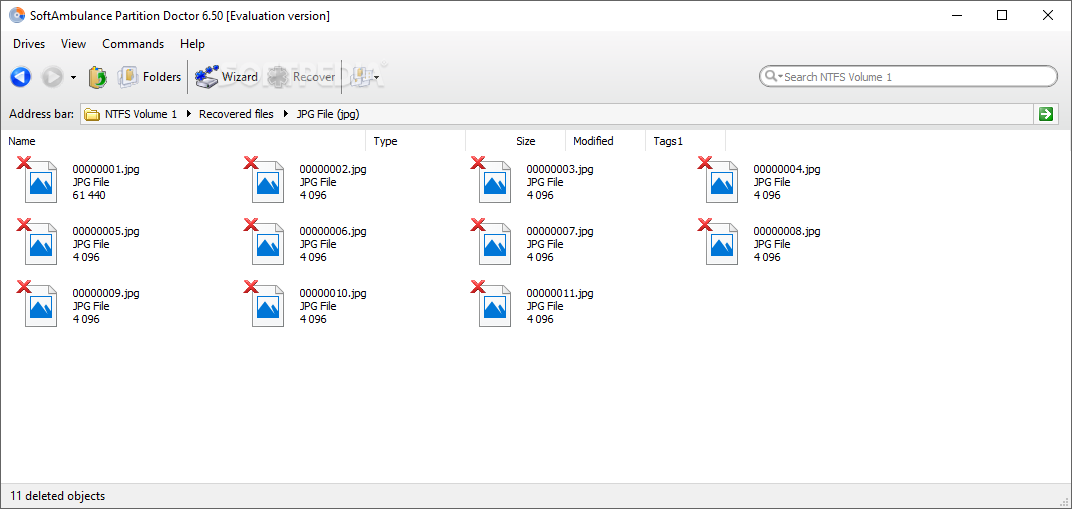Screen dimensions: 1072x509
Task: Click the blue Back navigation arrow
Action: pos(21,77)
